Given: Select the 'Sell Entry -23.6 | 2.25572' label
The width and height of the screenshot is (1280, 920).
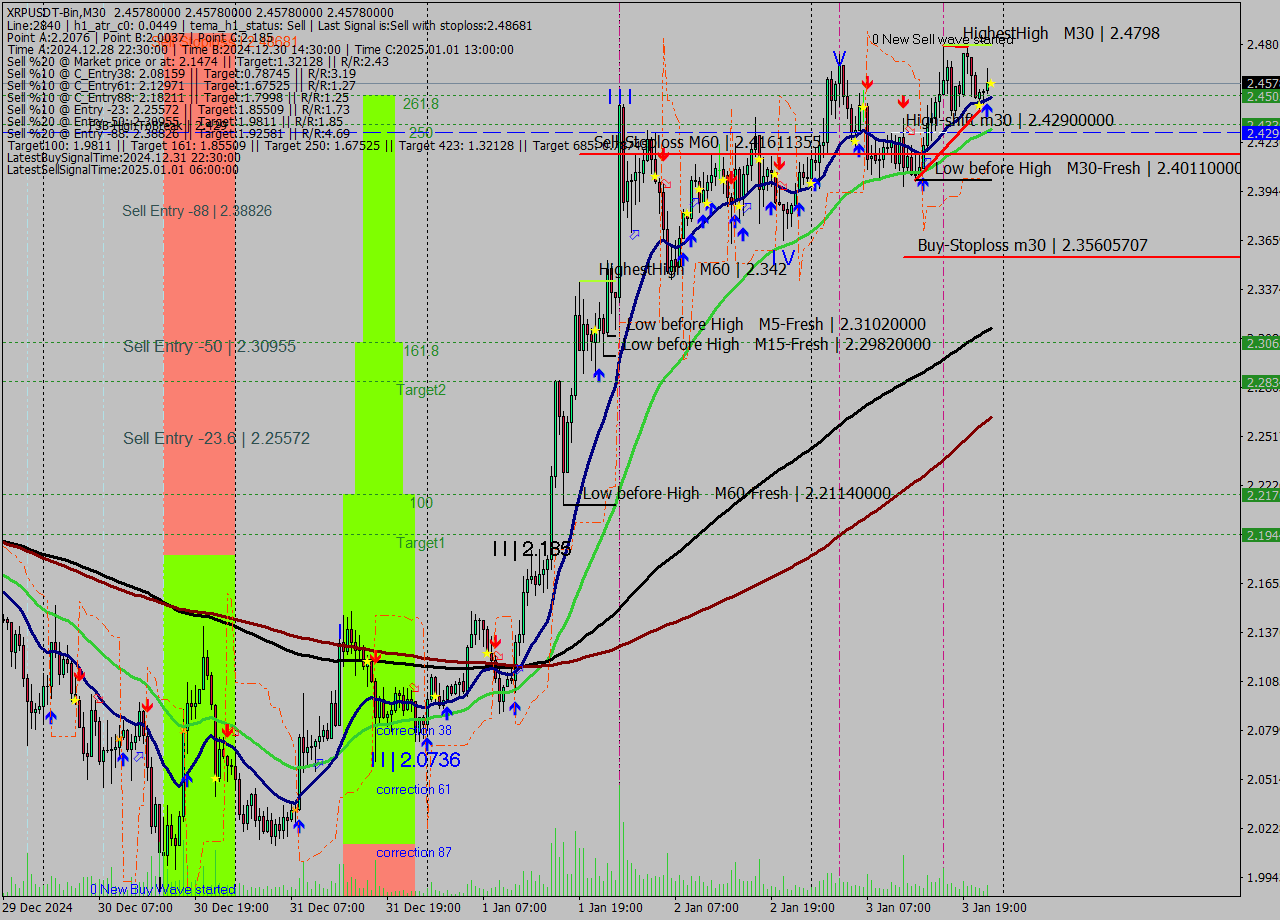Looking at the screenshot, I should [x=216, y=438].
